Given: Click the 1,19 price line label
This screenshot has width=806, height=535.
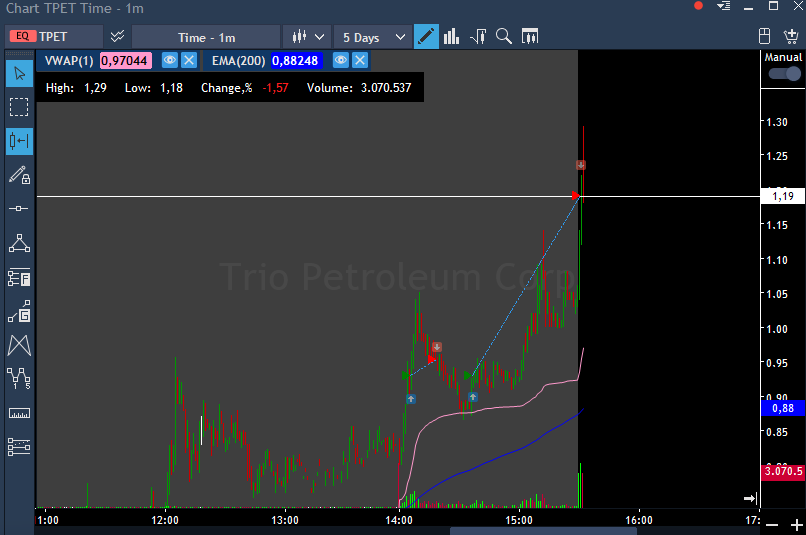Looking at the screenshot, I should pyautogui.click(x=782, y=196).
